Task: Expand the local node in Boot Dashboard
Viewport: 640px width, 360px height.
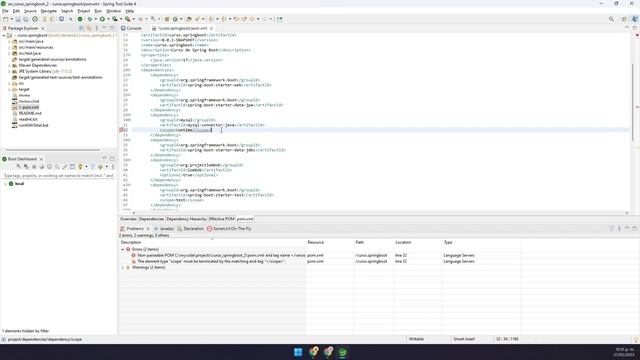Action: [5, 184]
